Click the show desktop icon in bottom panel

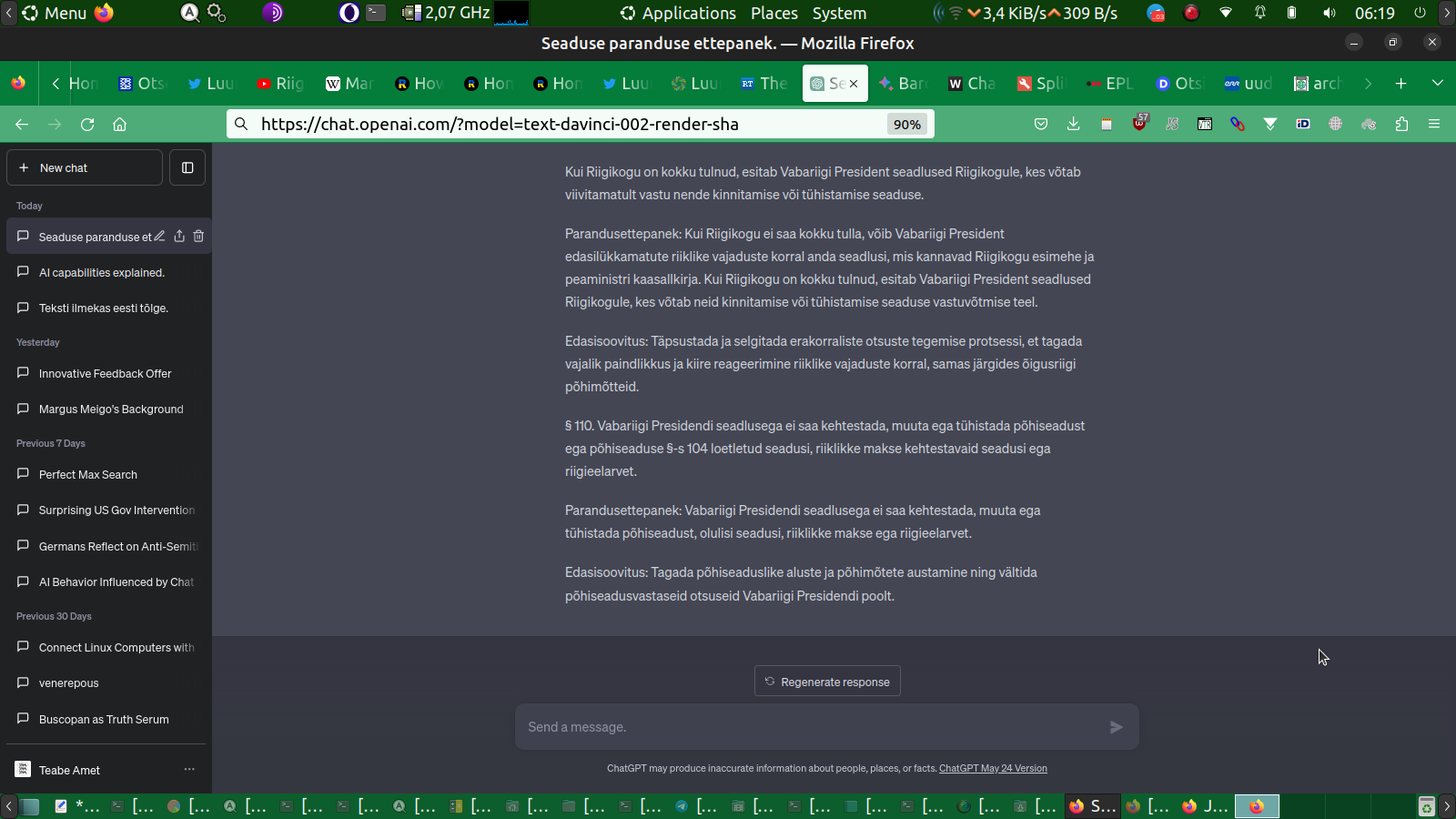(x=30, y=806)
